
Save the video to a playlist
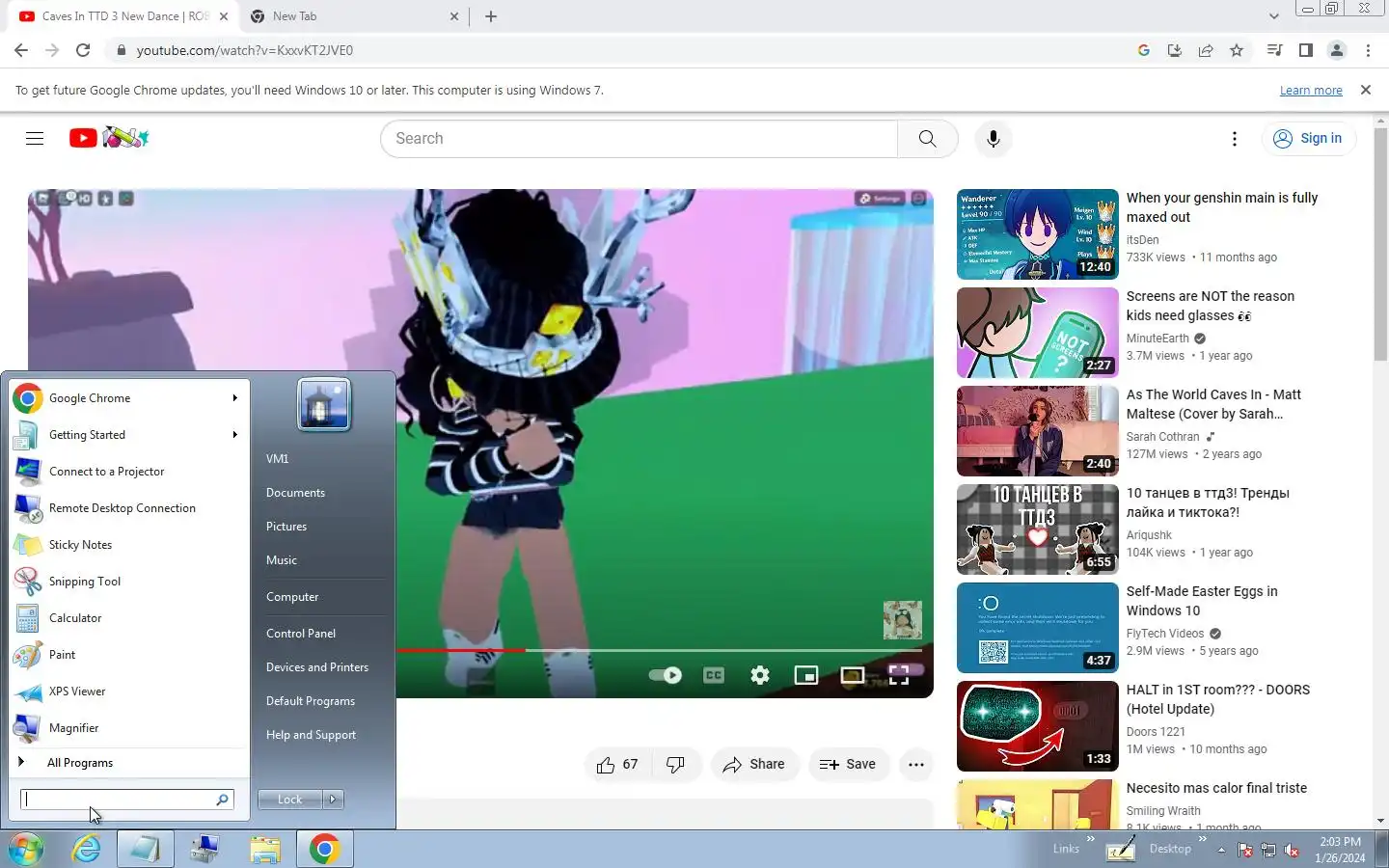[848, 765]
